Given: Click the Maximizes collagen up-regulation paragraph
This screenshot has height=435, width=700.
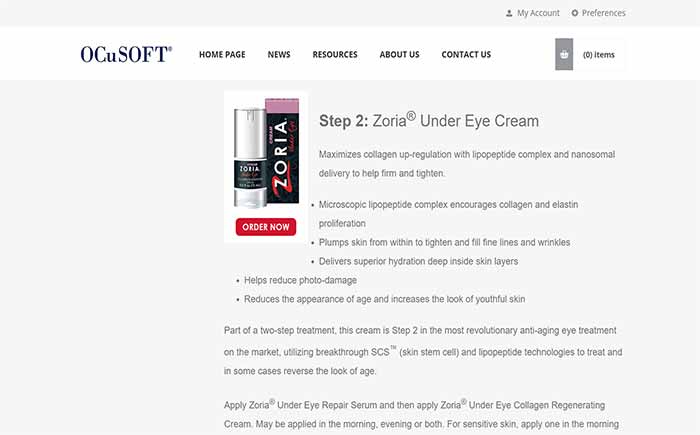Looking at the screenshot, I should click(x=467, y=164).
